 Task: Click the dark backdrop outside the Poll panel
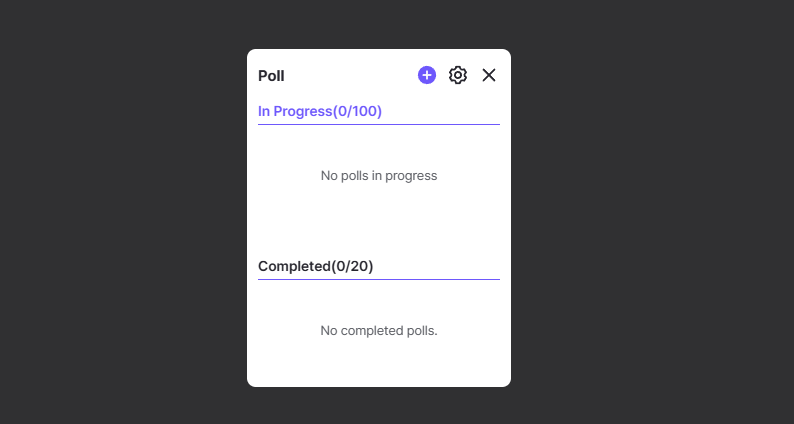click(x=120, y=210)
